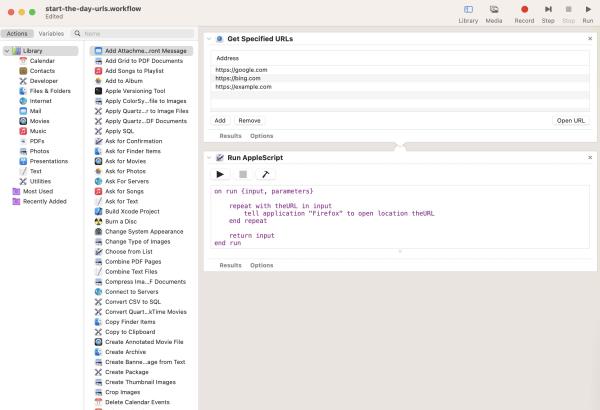
Task: Click the AppleScript play (run script) button
Action: 221,174
